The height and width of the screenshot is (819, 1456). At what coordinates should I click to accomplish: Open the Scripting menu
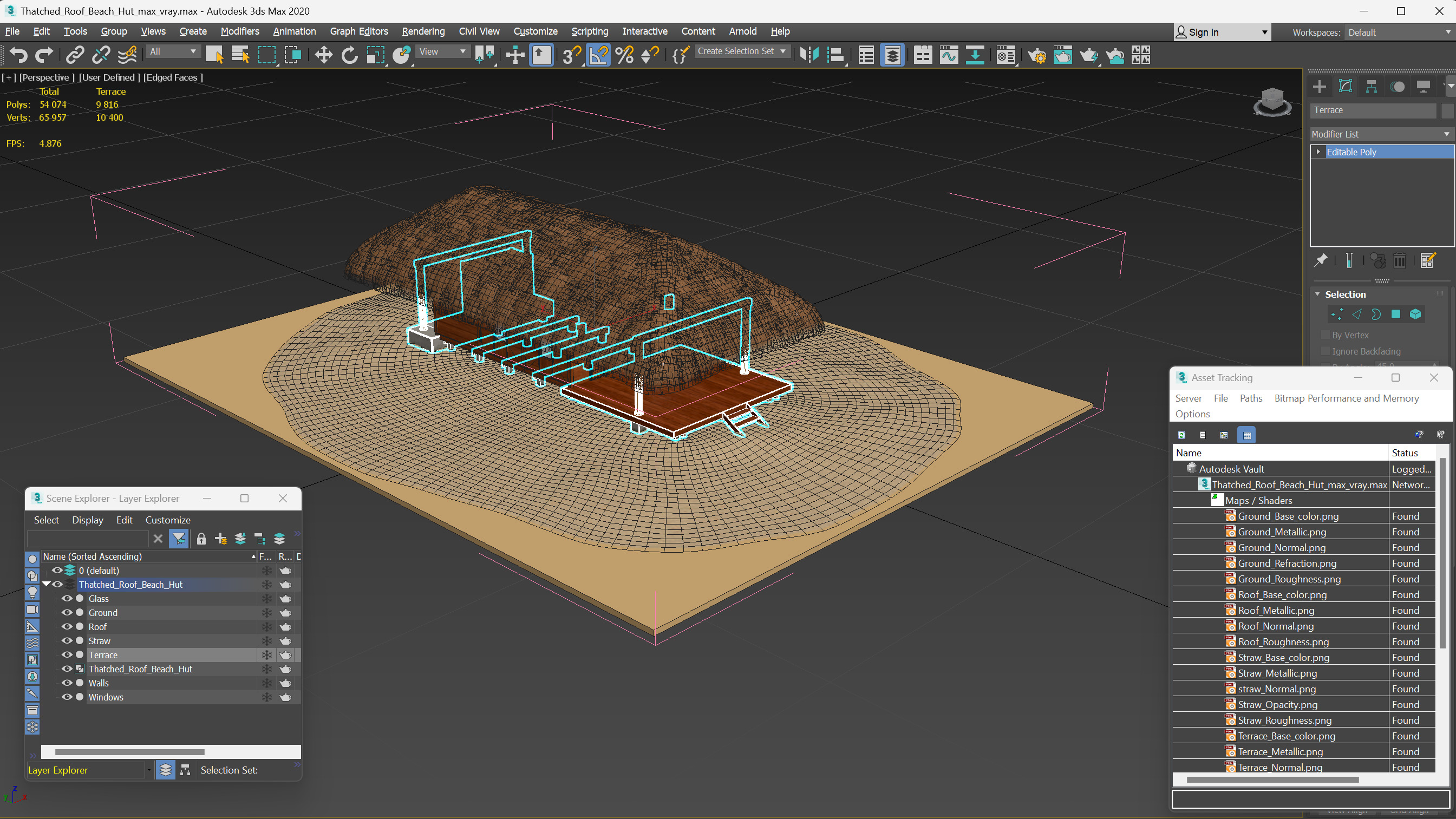590,31
